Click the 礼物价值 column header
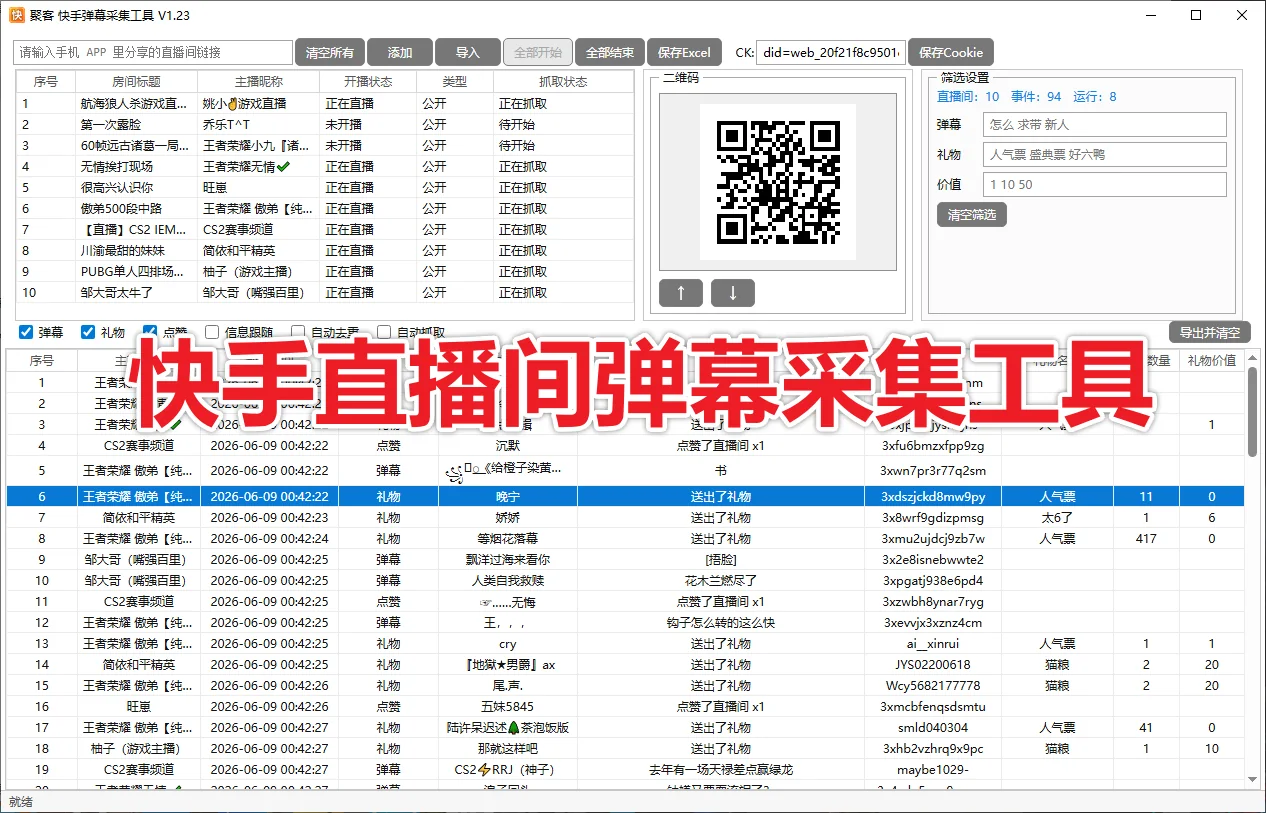1266x813 pixels. pyautogui.click(x=1211, y=360)
